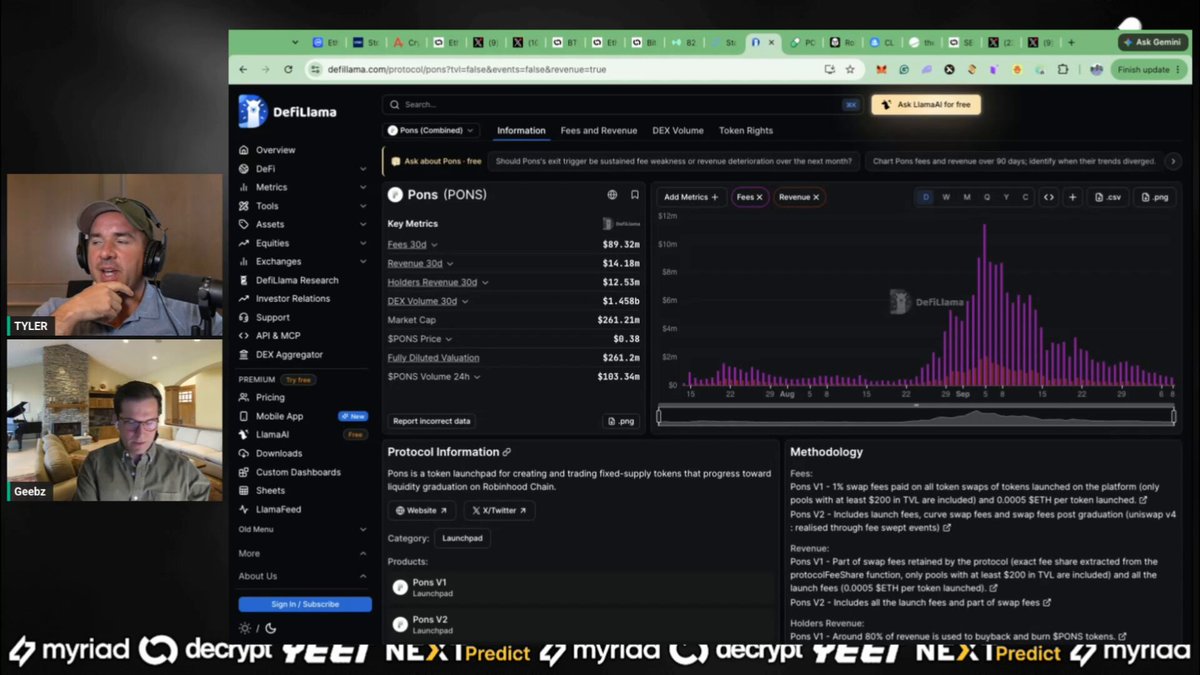Image resolution: width=1200 pixels, height=675 pixels.
Task: Open the browser Extensions puzzle icon
Action: pyautogui.click(x=1062, y=70)
